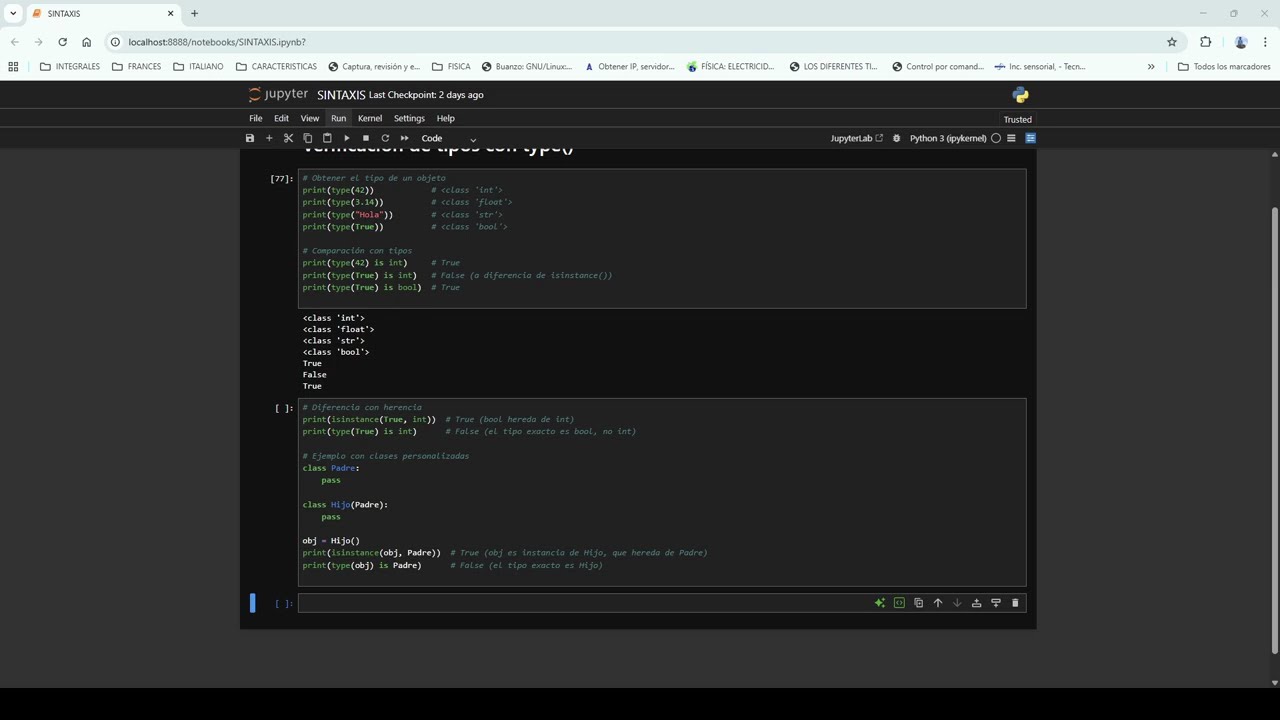The image size is (1280, 720).
Task: Open the Edit menu
Action: (281, 118)
